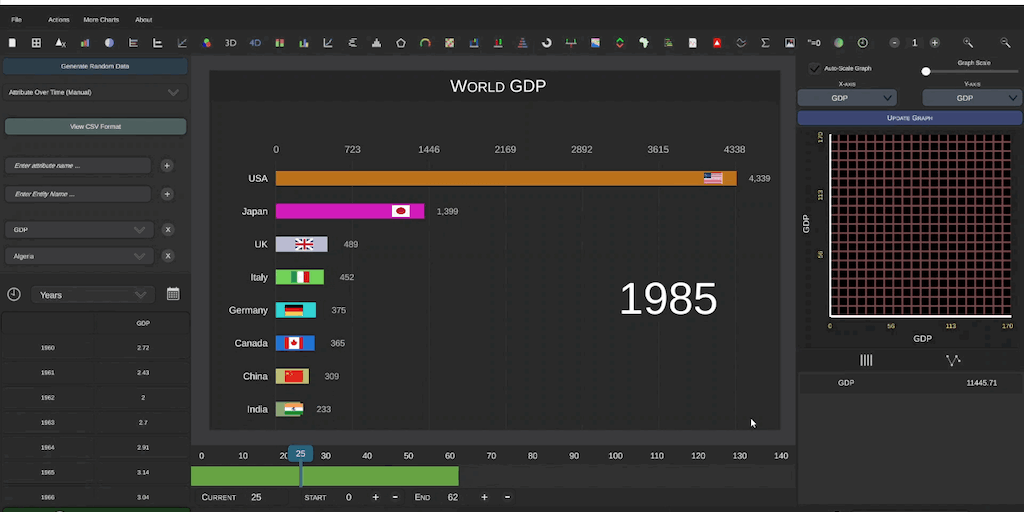Switch to line graph view icon
This screenshot has height=512, width=1024.
pos(953,360)
